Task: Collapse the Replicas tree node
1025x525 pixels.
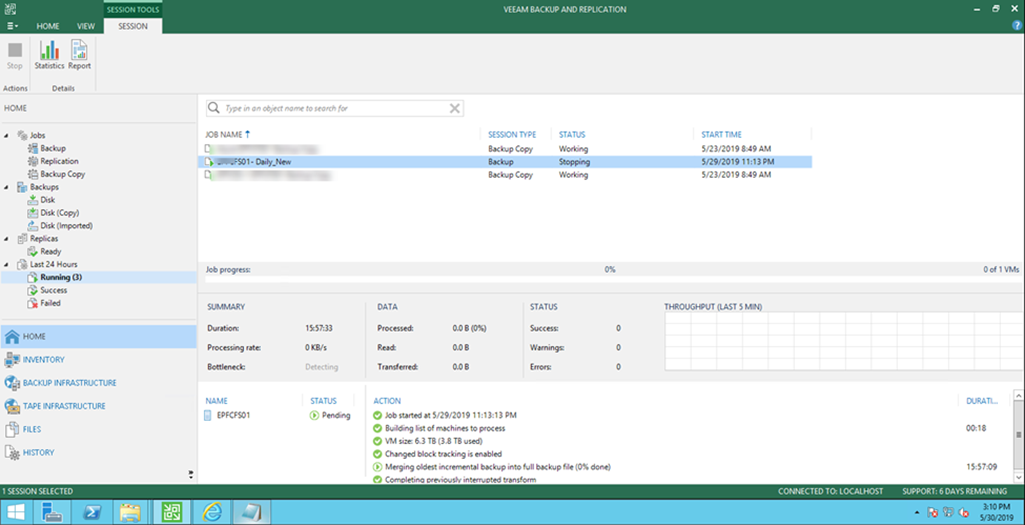Action: (x=7, y=239)
